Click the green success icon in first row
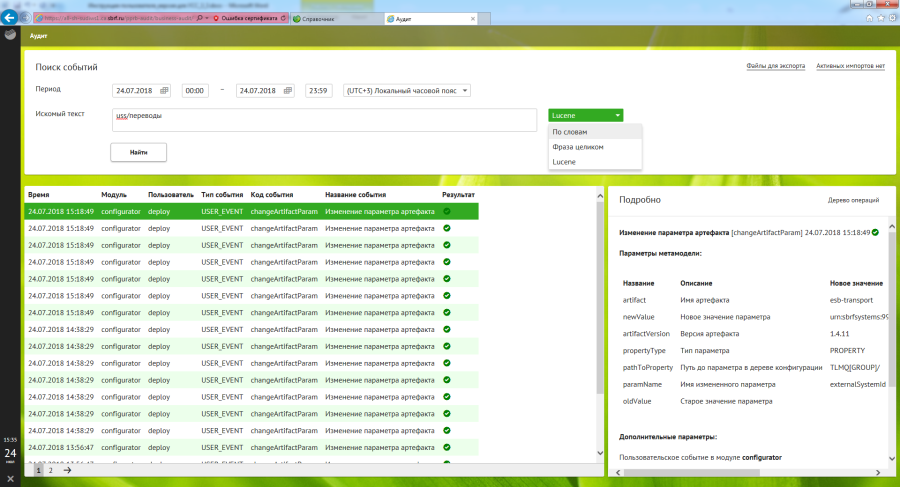Viewport: 900px width, 487px height. pos(447,211)
